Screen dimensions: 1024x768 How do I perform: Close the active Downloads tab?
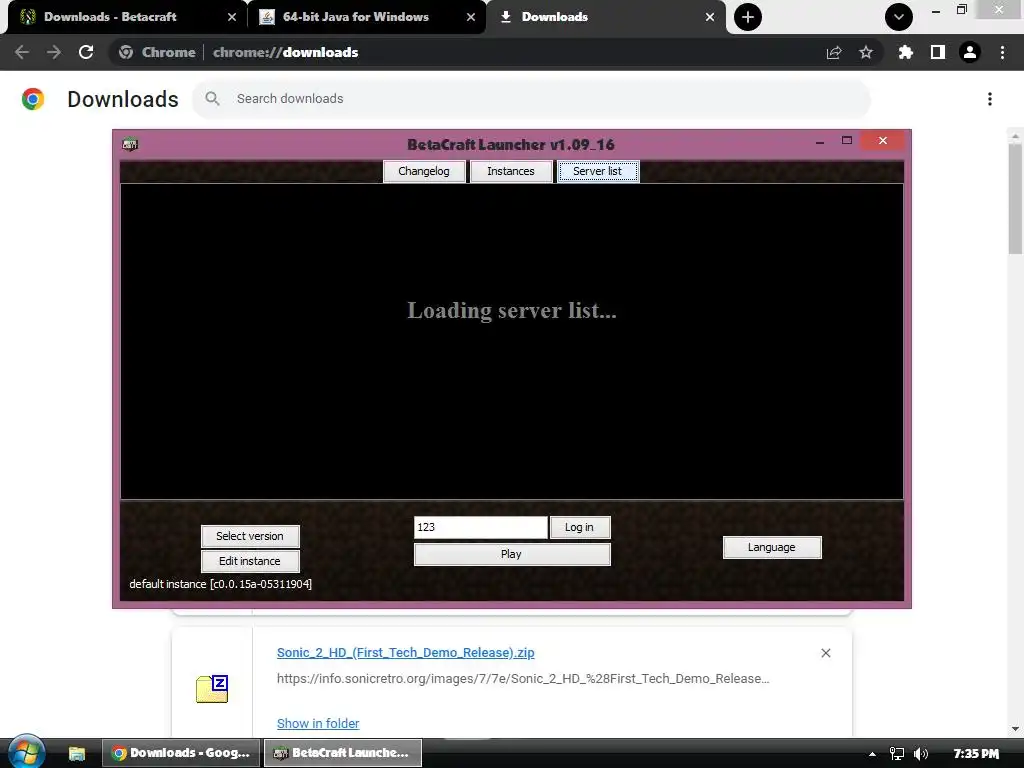click(x=710, y=17)
